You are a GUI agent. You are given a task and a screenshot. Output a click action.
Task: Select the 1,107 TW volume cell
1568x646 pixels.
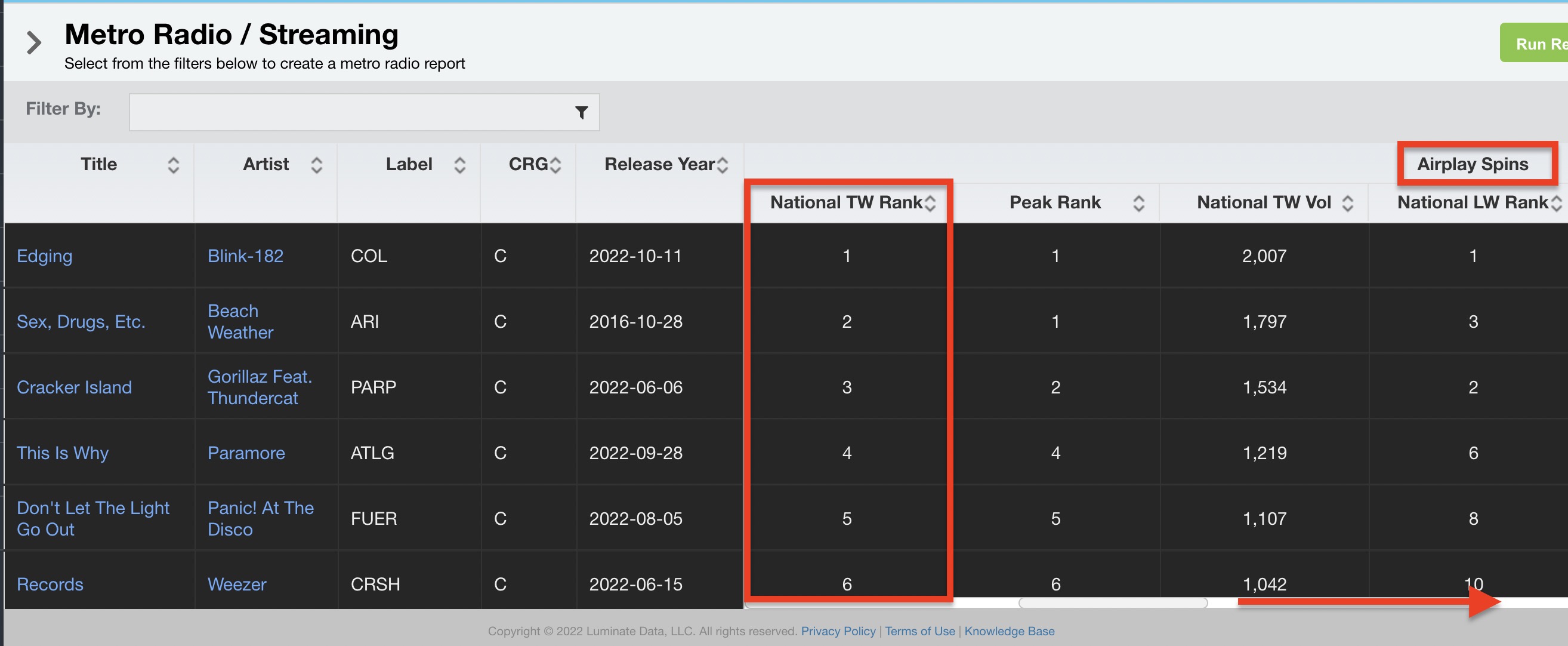point(1264,519)
